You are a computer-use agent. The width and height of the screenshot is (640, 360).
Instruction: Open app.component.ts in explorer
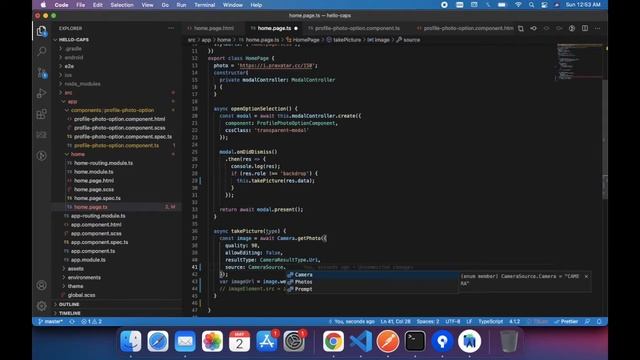click(x=93, y=251)
